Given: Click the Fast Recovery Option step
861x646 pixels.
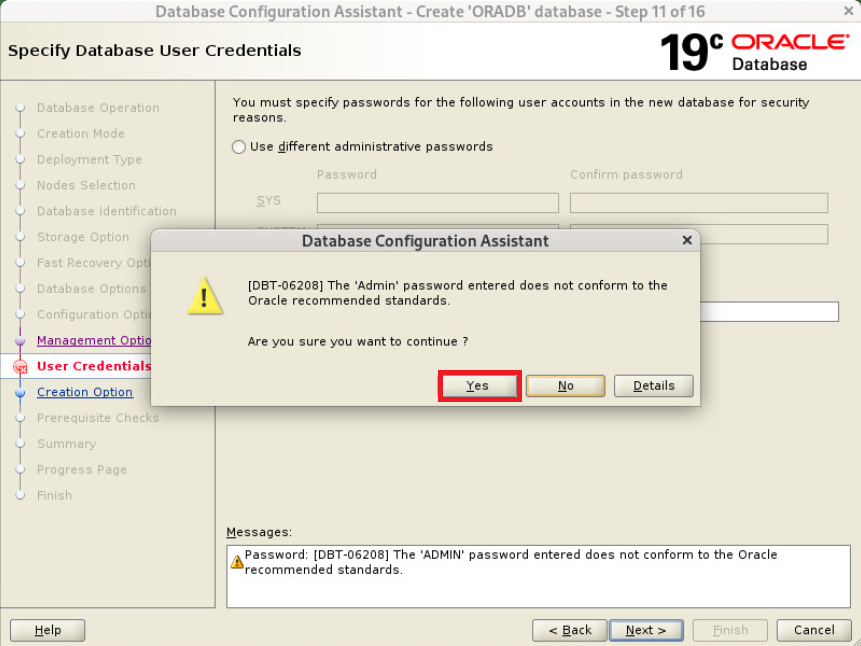Looking at the screenshot, I should (x=93, y=263).
